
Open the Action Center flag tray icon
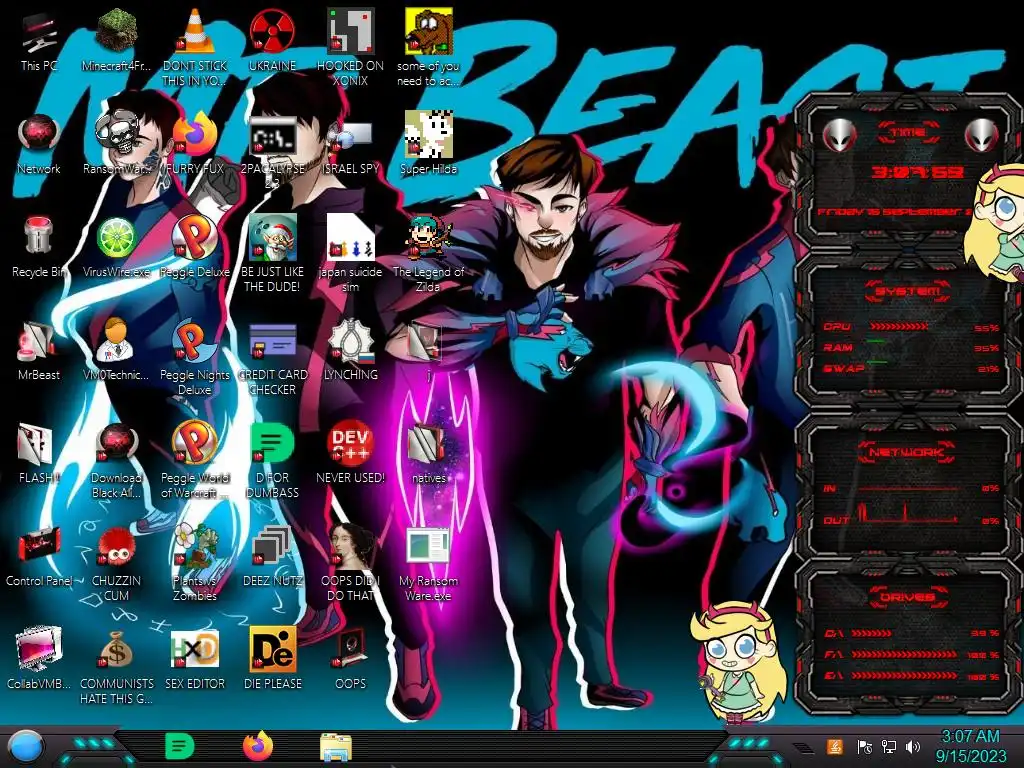pos(864,747)
